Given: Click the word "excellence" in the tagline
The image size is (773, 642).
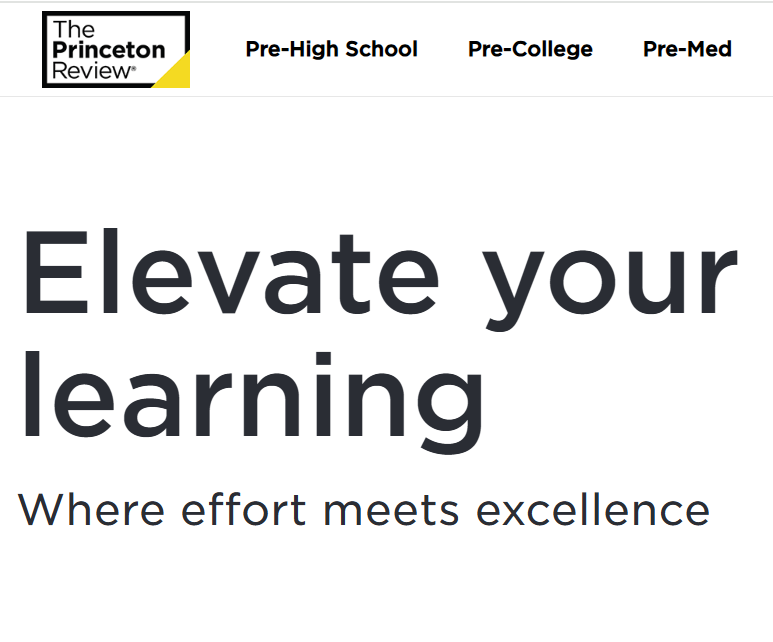Looking at the screenshot, I should click(x=592, y=510).
